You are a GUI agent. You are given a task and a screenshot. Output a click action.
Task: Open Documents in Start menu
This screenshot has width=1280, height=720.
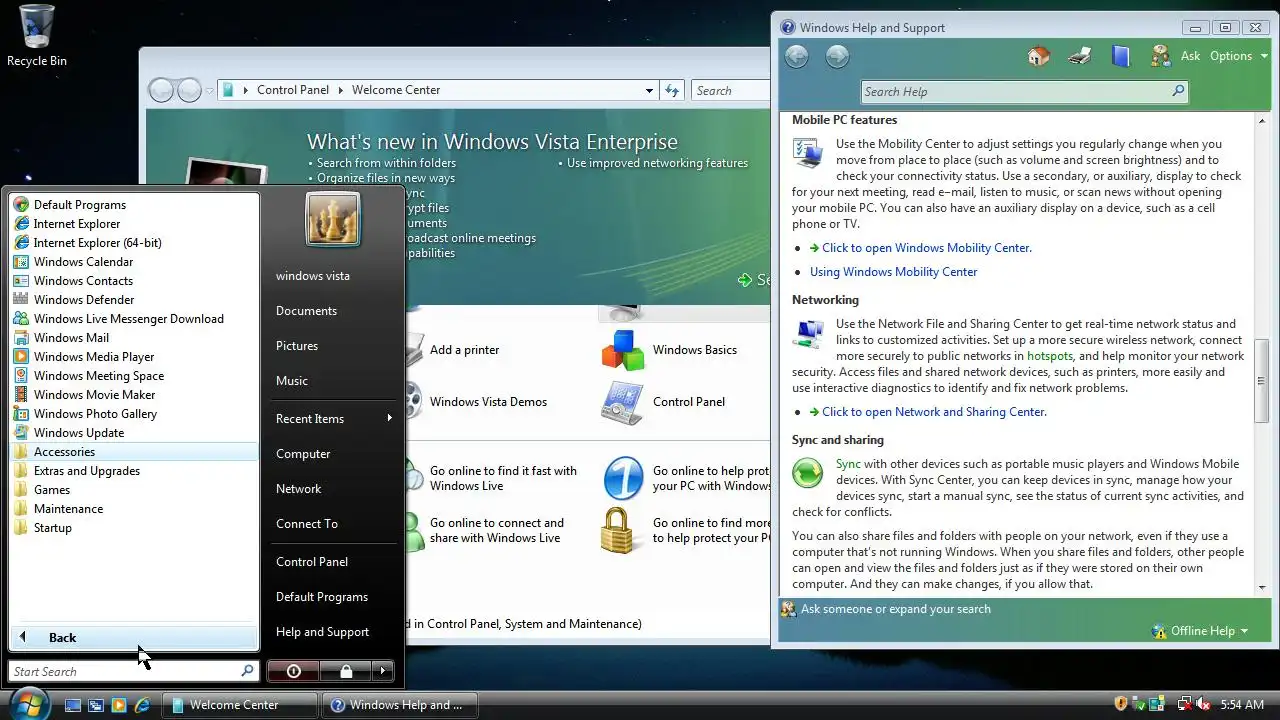point(333,311)
